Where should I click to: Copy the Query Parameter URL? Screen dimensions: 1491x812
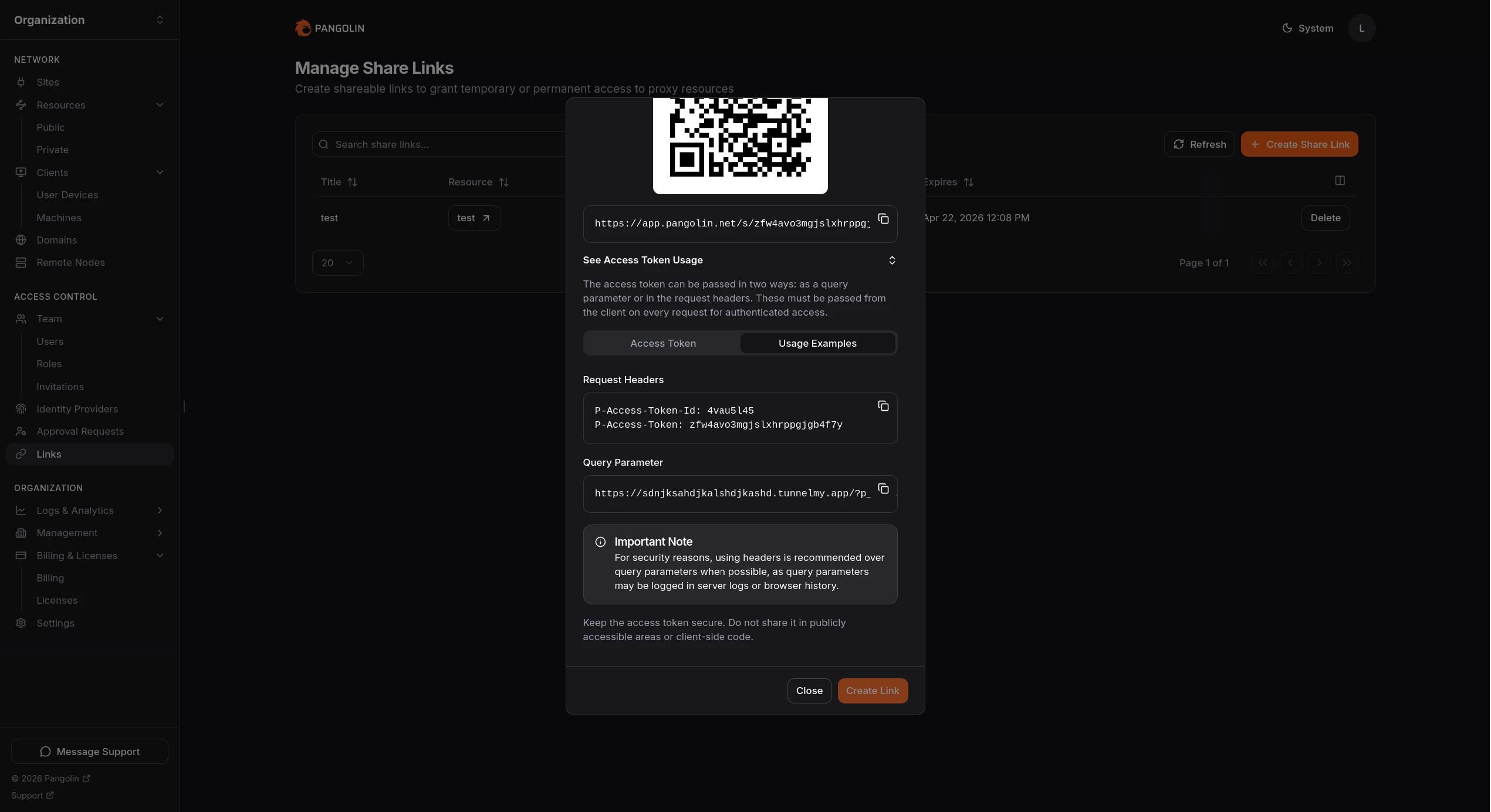coord(883,489)
